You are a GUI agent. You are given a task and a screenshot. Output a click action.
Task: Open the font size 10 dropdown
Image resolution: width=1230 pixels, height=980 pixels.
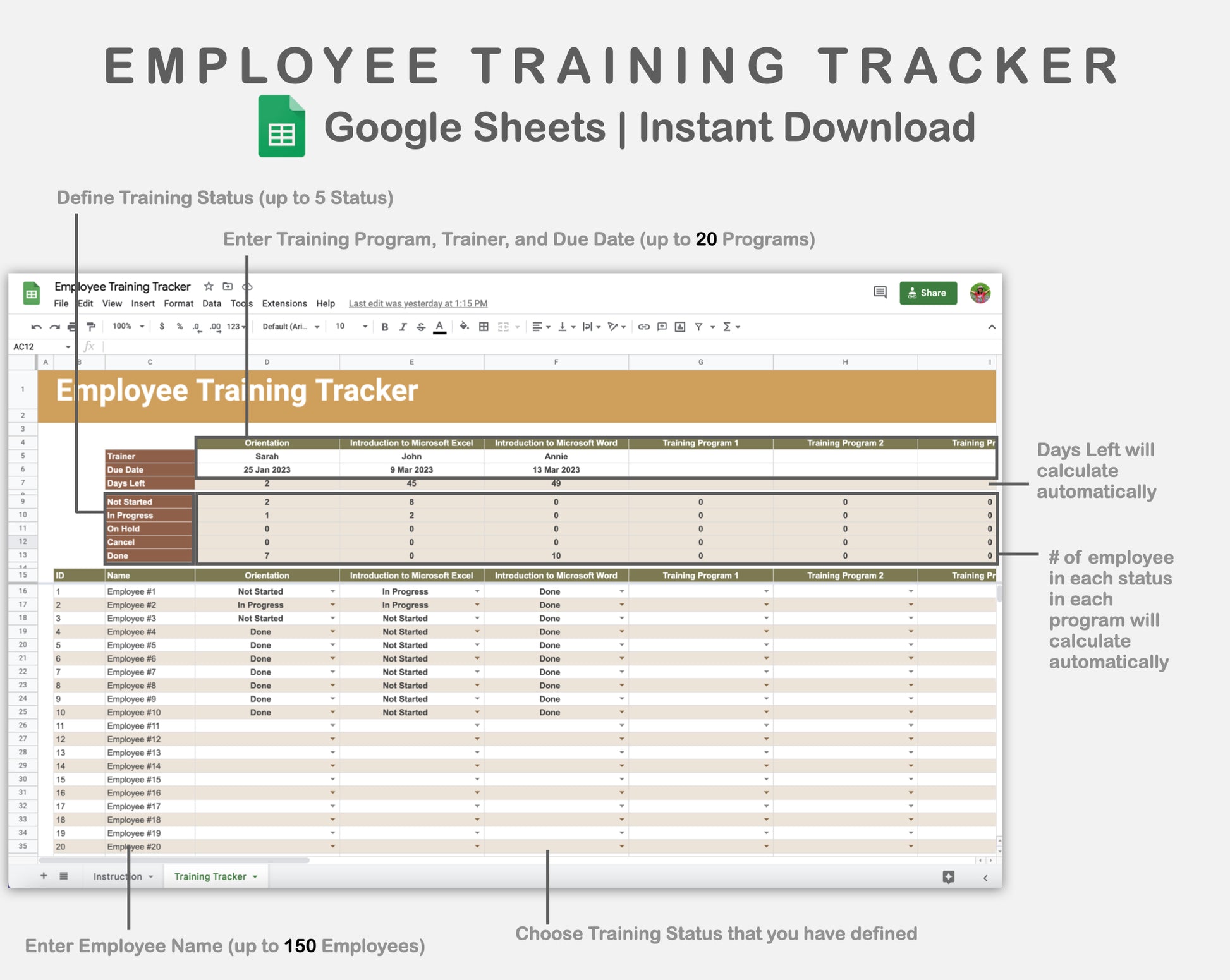pos(351,327)
